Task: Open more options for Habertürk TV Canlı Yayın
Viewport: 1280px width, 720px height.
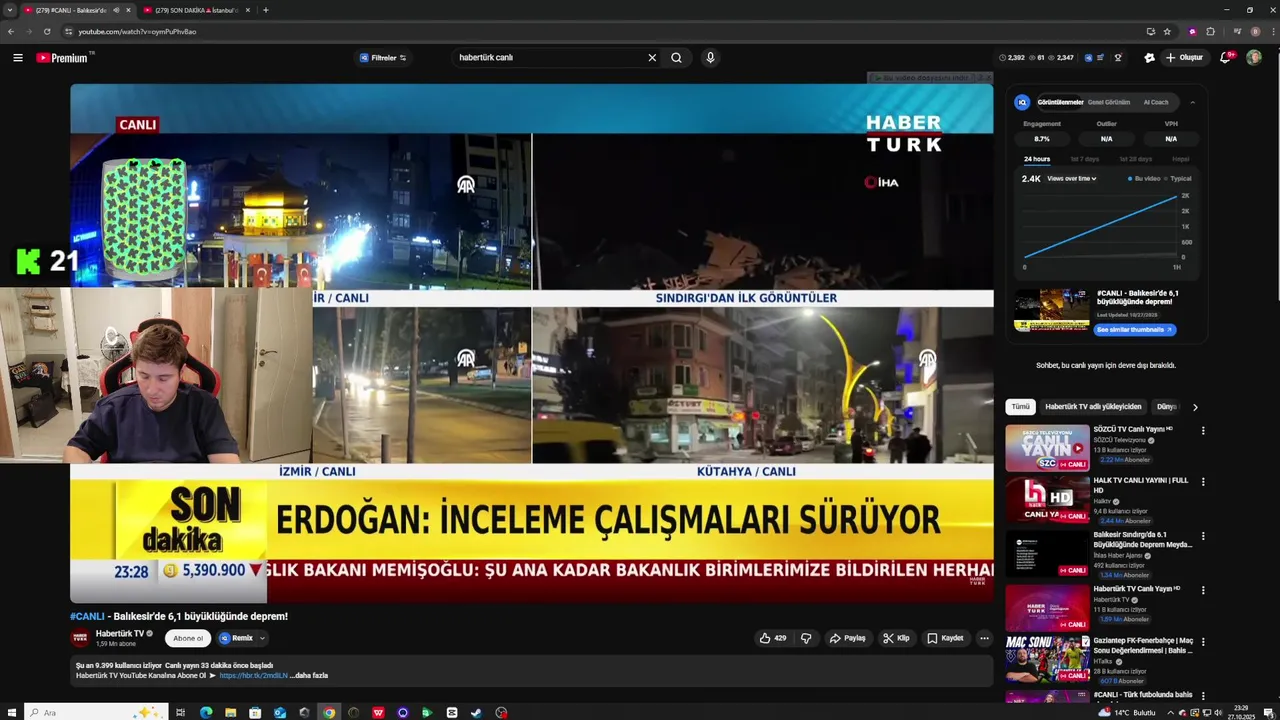Action: [1203, 590]
